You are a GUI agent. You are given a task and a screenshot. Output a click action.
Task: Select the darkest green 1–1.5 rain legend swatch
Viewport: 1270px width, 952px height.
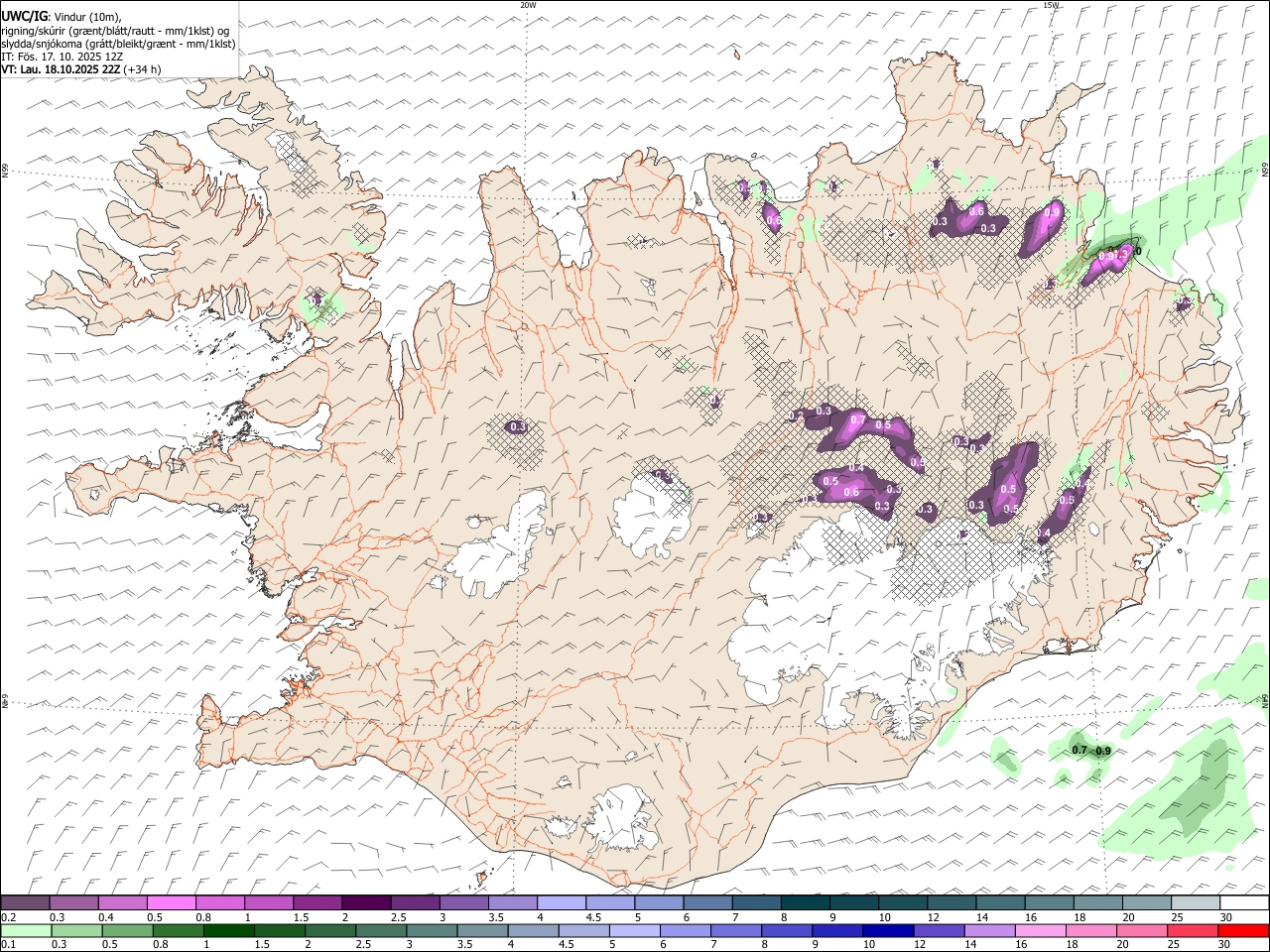pos(228,931)
